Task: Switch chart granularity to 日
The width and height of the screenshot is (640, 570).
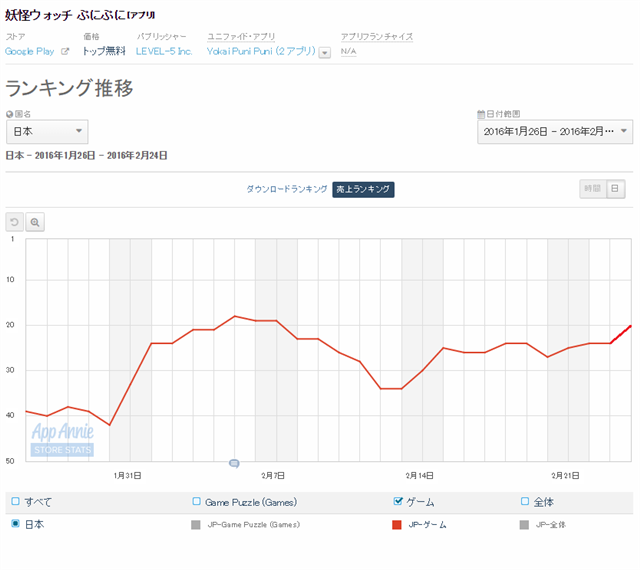Action: tap(615, 189)
